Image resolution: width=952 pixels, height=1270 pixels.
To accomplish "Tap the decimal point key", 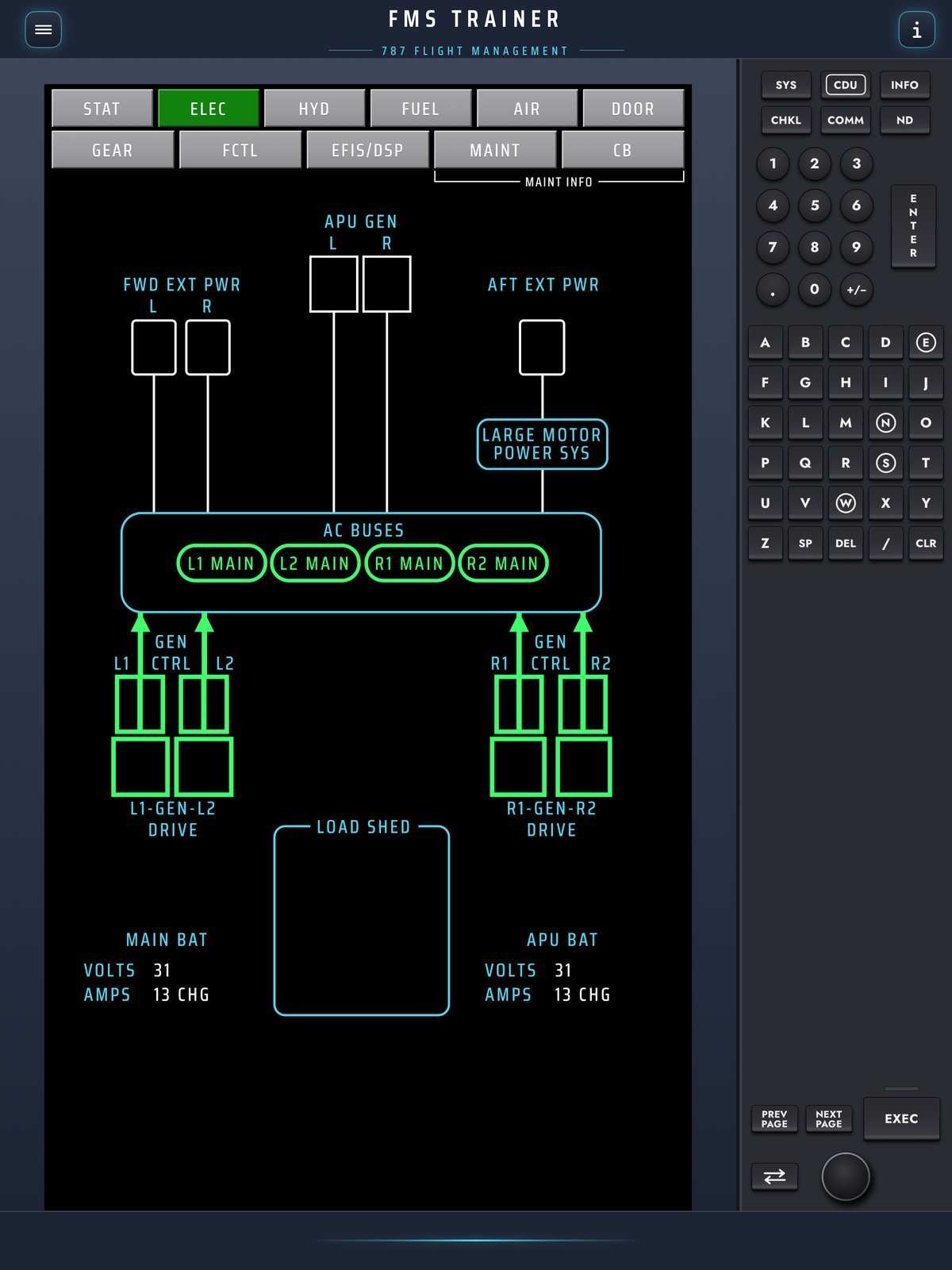I will click(x=773, y=289).
